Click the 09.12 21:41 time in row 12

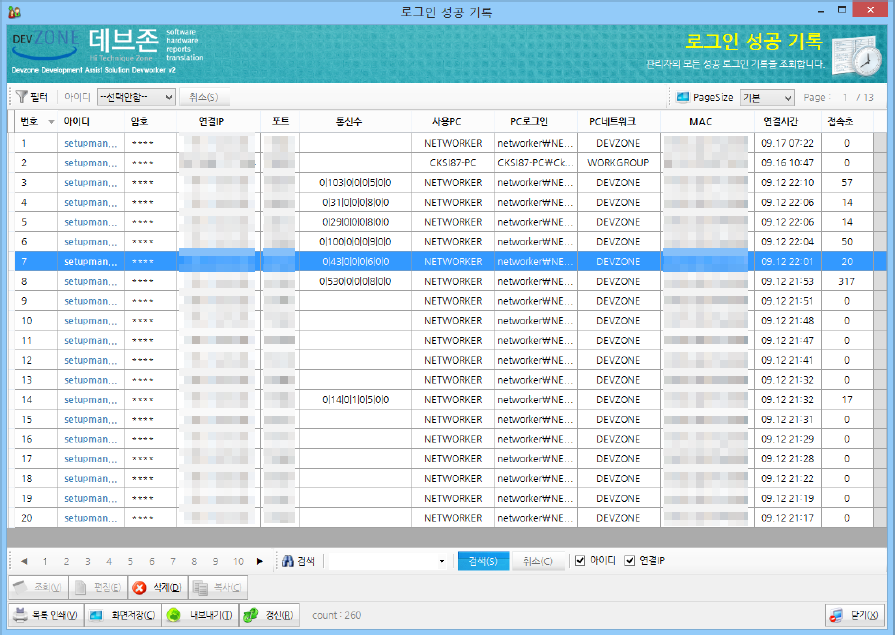787,360
